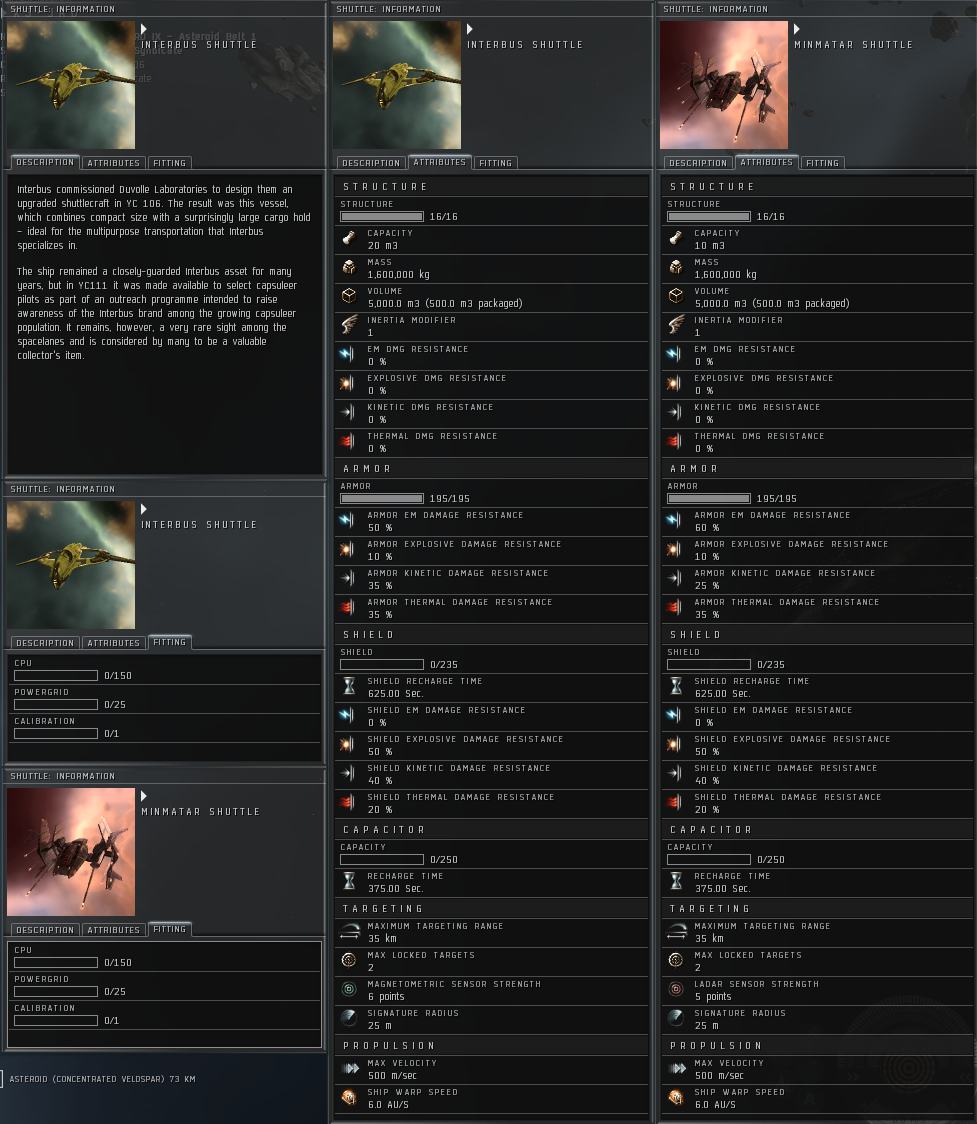Open Description tab in top-right Minmatar panel
The image size is (977, 1124).
(x=697, y=163)
